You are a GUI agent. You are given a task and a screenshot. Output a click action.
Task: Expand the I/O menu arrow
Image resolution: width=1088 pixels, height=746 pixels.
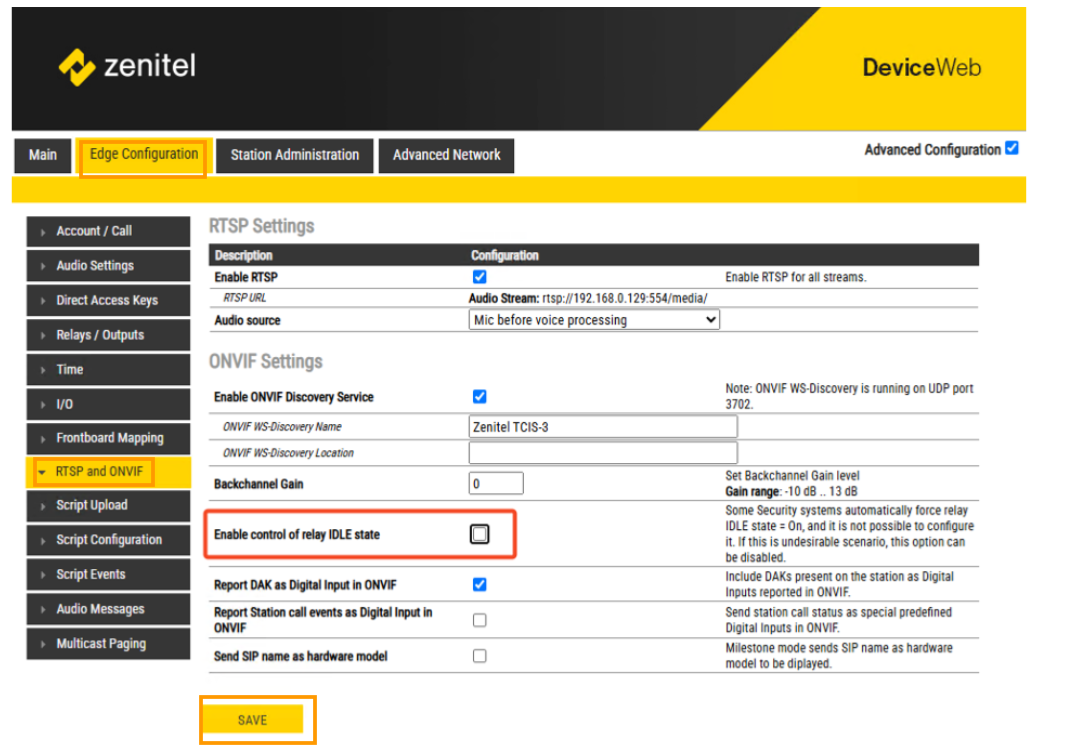pyautogui.click(x=43, y=405)
